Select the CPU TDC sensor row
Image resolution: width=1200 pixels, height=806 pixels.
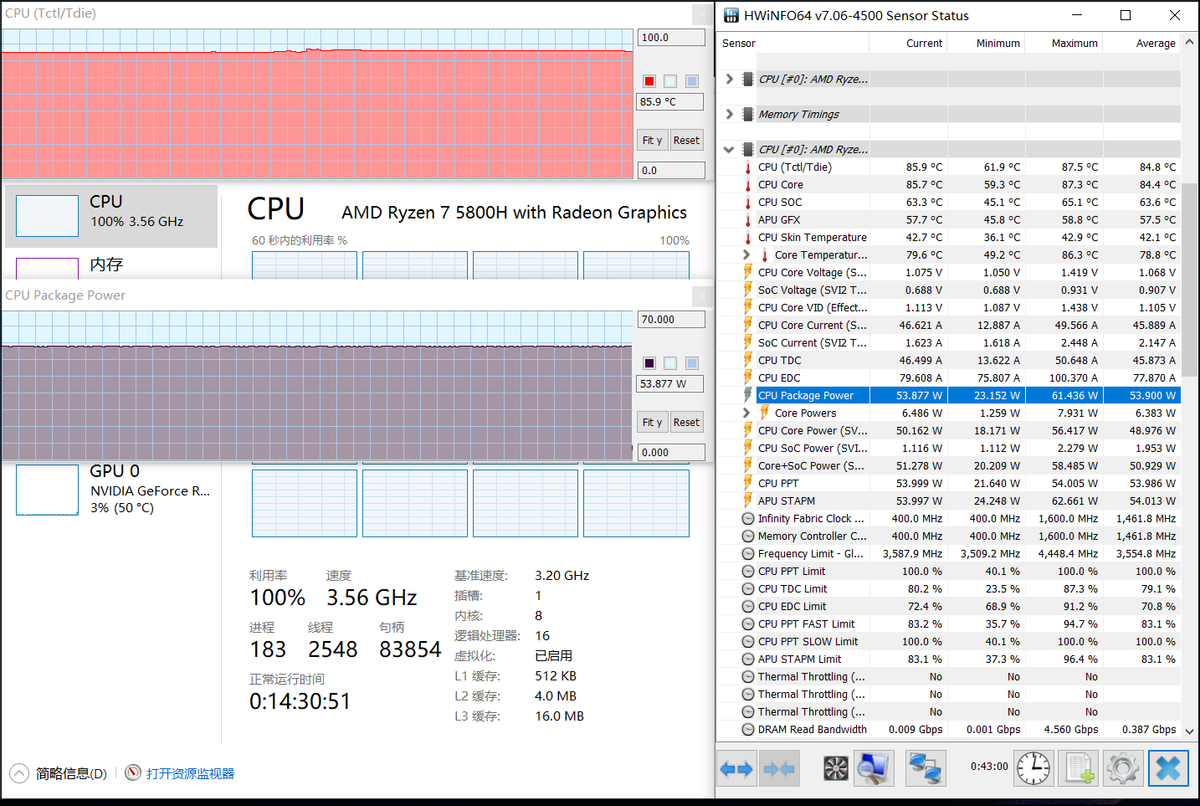[949, 360]
